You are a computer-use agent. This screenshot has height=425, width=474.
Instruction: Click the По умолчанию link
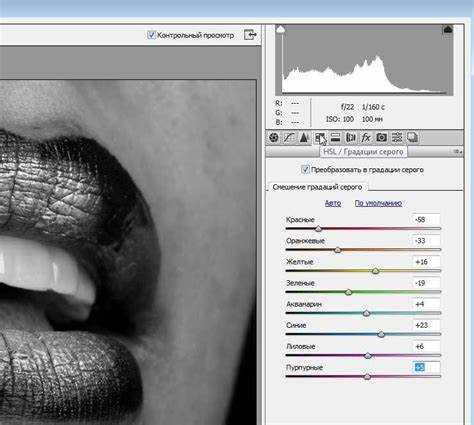tap(378, 203)
